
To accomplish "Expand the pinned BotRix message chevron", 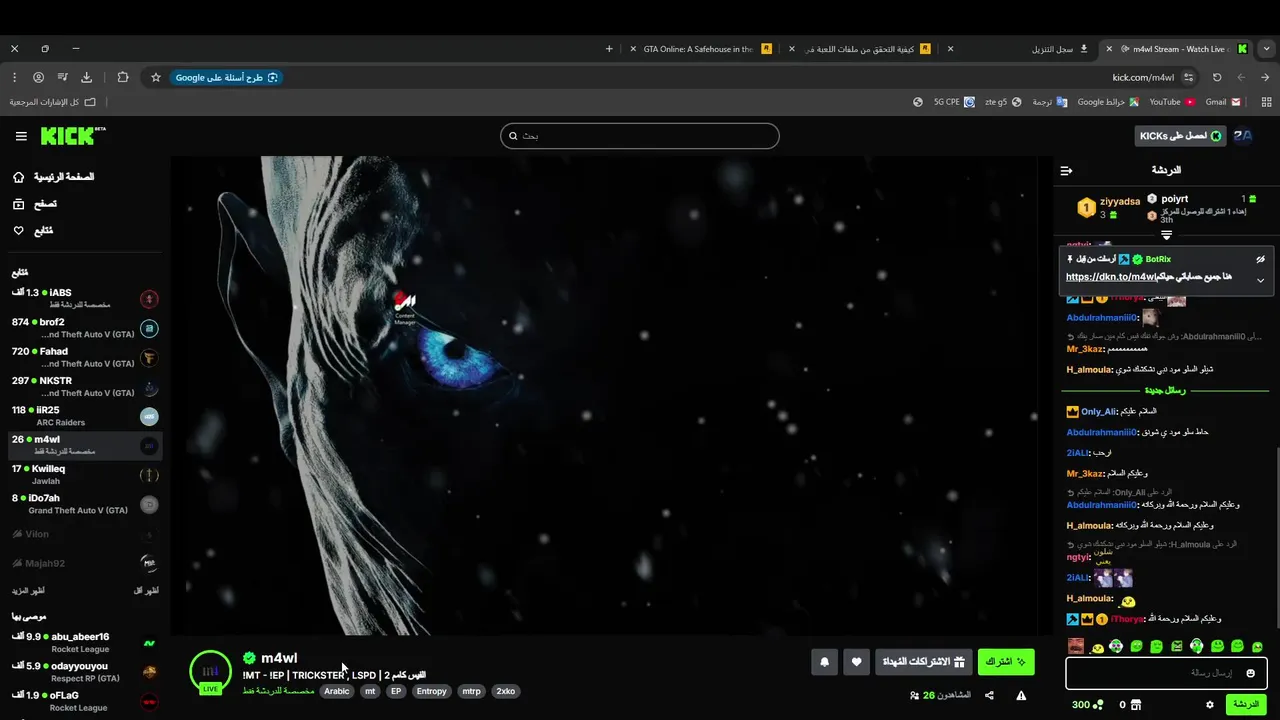I will coord(1260,280).
